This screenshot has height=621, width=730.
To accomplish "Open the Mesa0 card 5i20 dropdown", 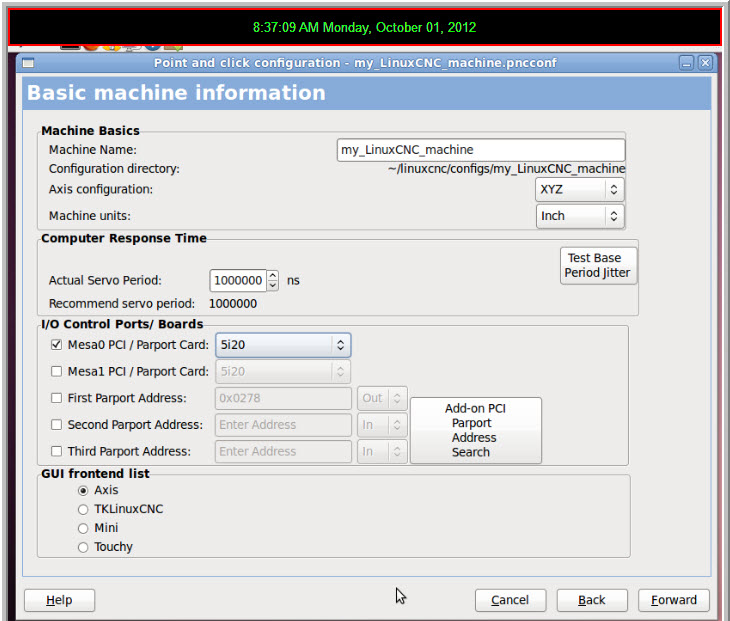I will 283,345.
